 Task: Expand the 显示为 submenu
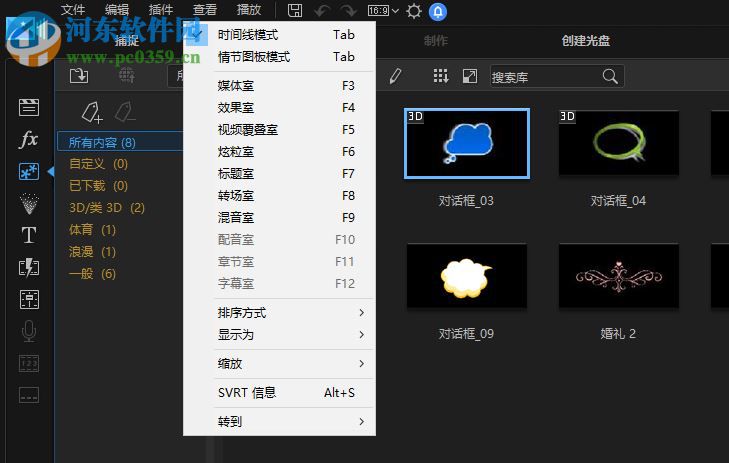click(279, 335)
